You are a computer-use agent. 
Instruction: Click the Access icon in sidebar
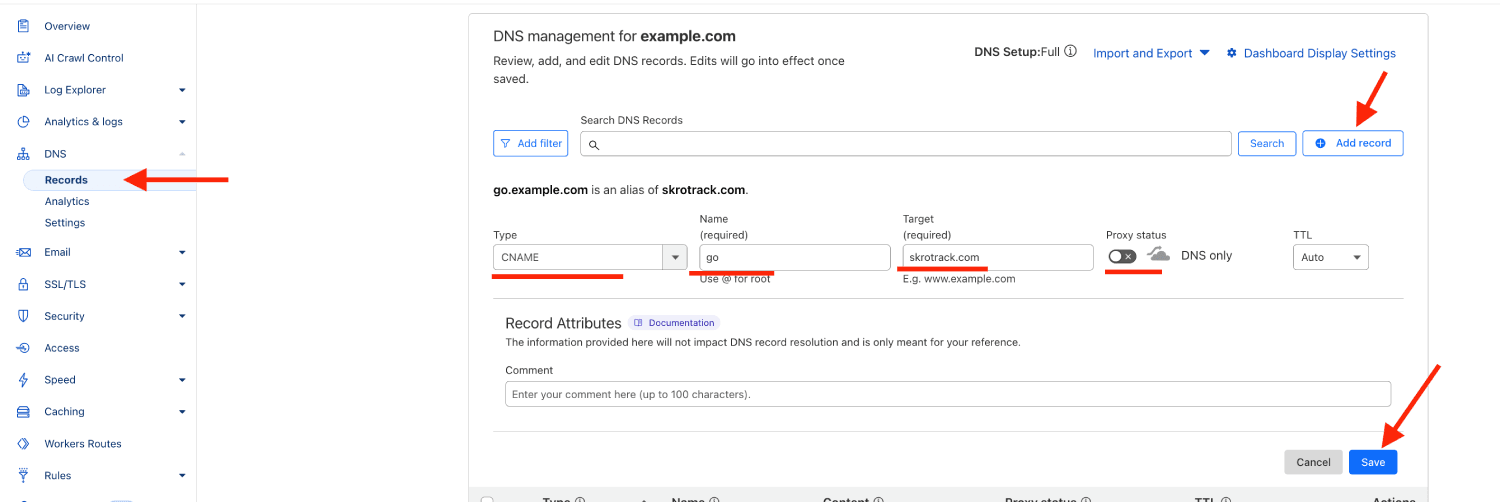click(23, 348)
